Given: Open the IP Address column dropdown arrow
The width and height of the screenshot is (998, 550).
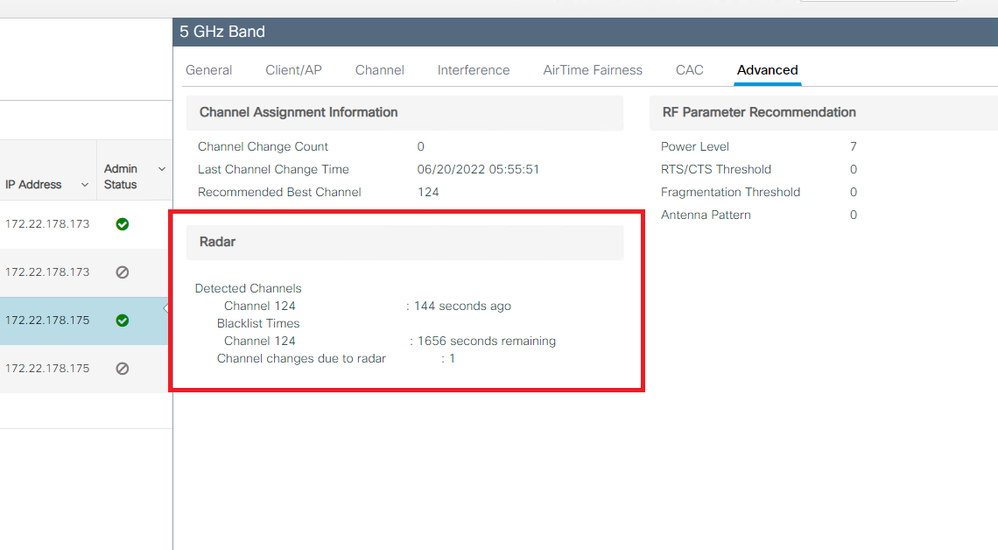Looking at the screenshot, I should [85, 185].
